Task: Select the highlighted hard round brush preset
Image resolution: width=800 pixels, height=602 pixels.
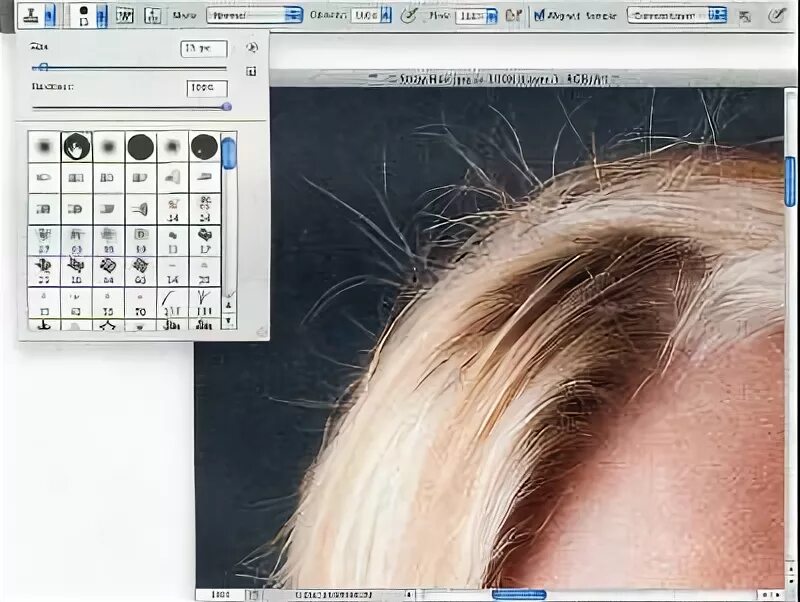Action: (77, 147)
